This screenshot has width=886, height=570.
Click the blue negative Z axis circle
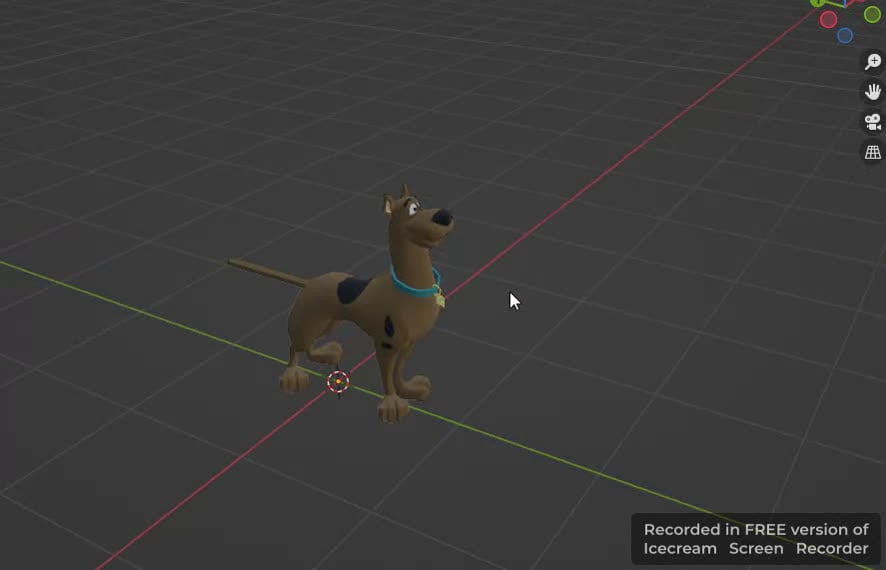845,36
